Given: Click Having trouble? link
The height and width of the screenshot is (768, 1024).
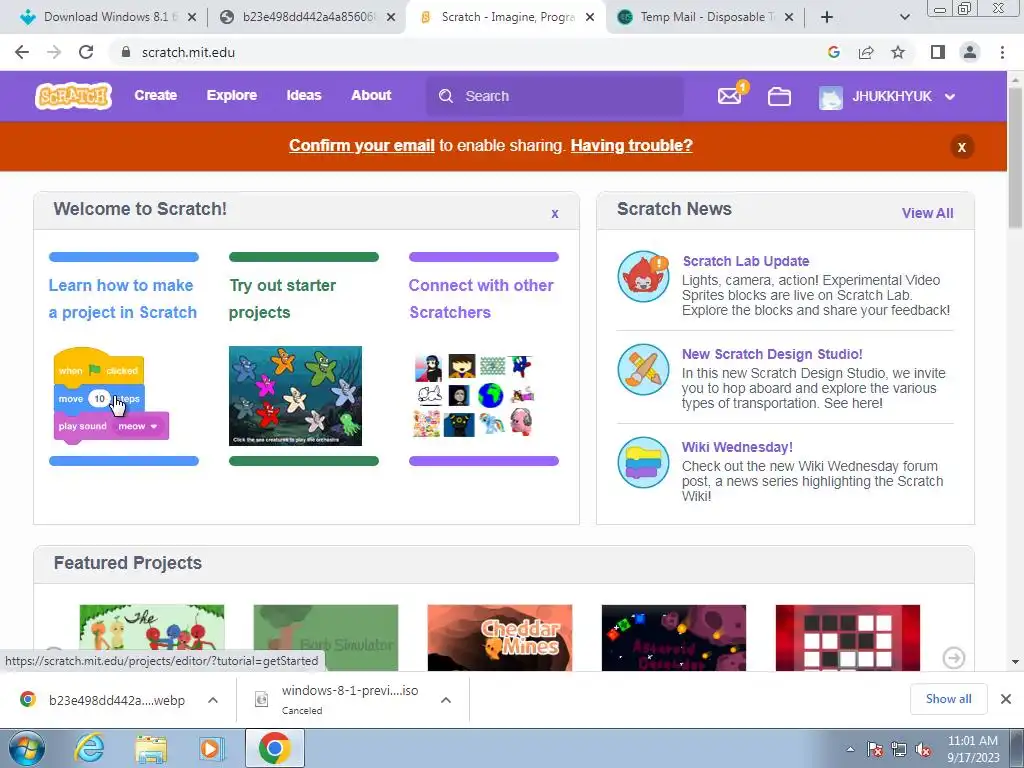Looking at the screenshot, I should [632, 146].
